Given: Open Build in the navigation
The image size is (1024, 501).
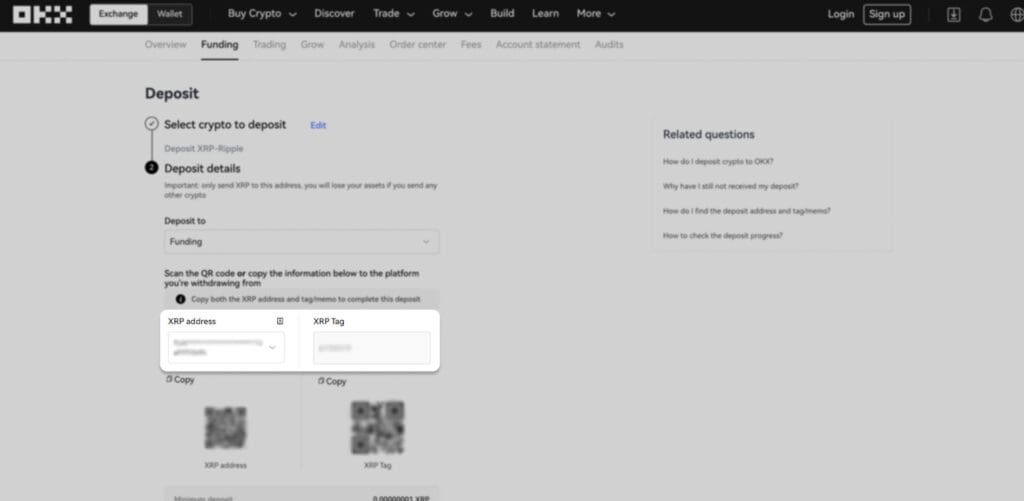Looking at the screenshot, I should tap(502, 14).
